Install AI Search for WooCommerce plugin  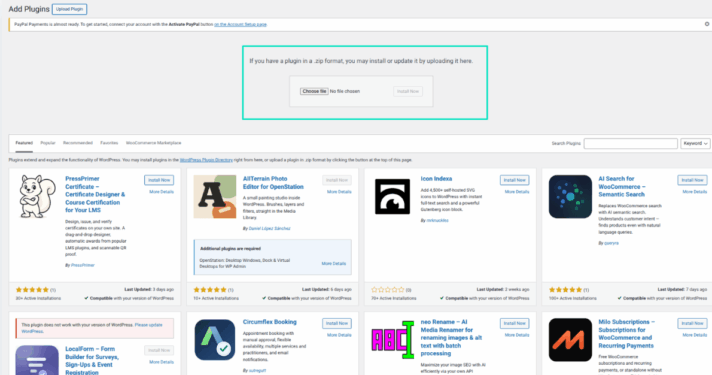(x=692, y=180)
